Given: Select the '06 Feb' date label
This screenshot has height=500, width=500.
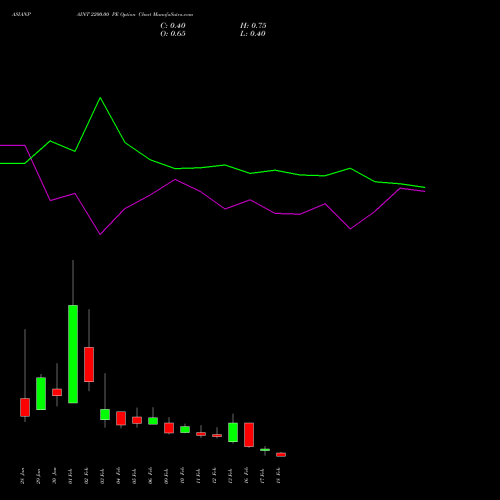Looking at the screenshot, I should click(151, 476).
